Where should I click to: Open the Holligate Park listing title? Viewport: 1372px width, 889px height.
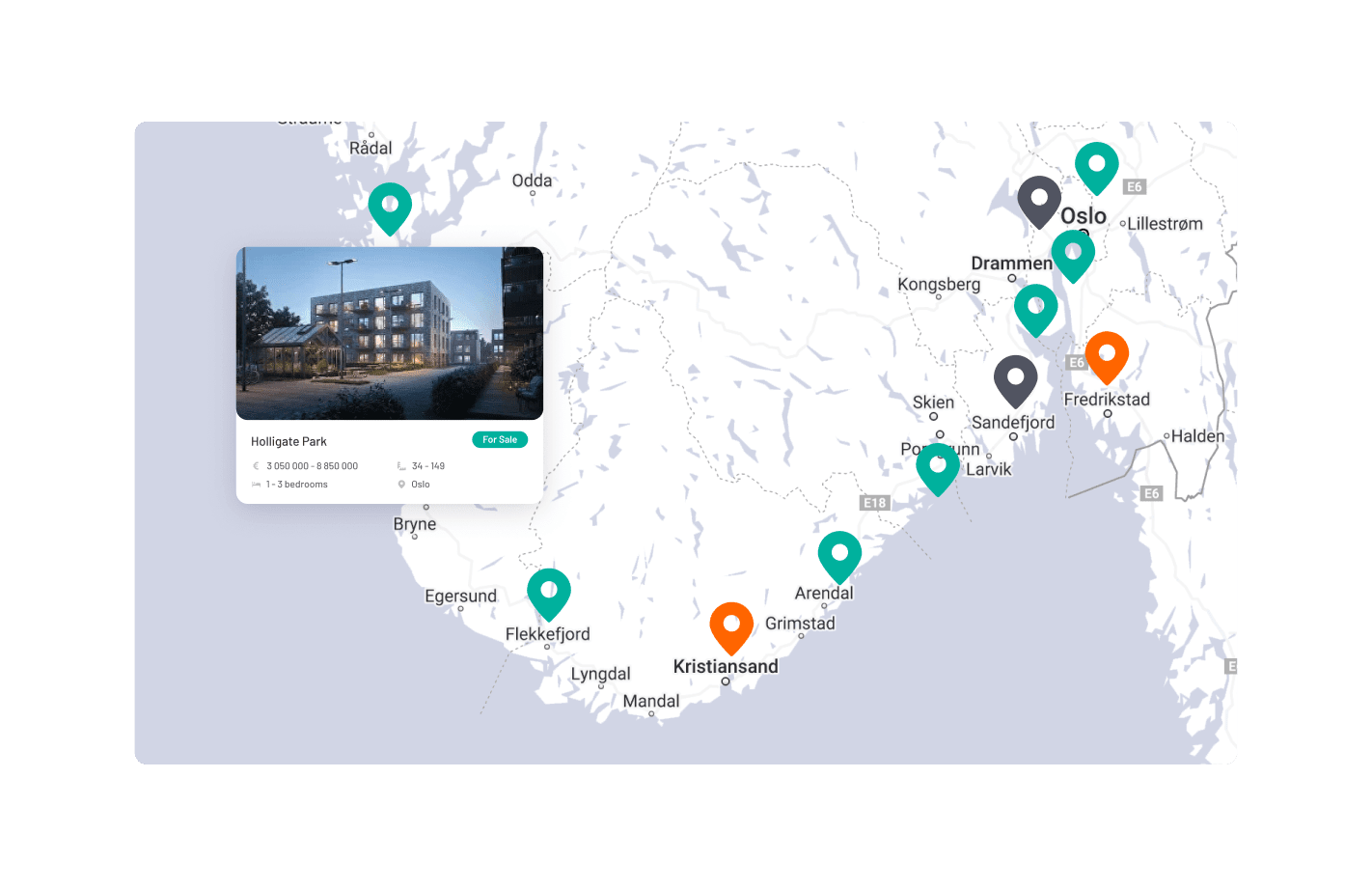pyautogui.click(x=288, y=441)
